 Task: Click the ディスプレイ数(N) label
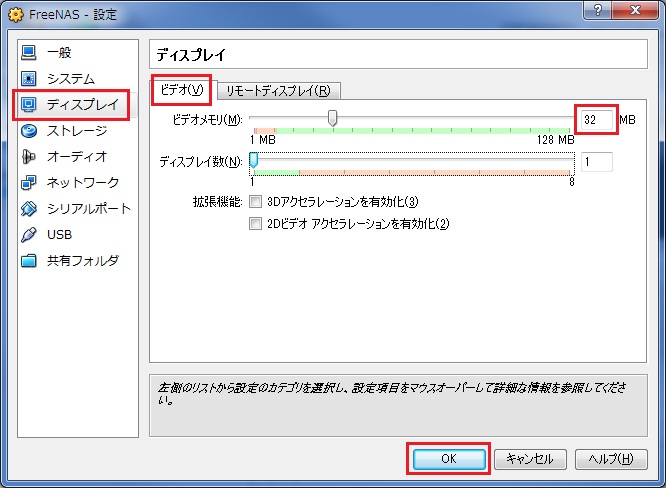coord(201,162)
